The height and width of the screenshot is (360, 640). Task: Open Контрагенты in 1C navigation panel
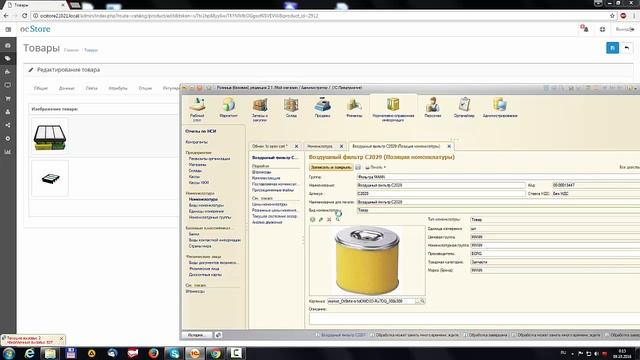(197, 142)
